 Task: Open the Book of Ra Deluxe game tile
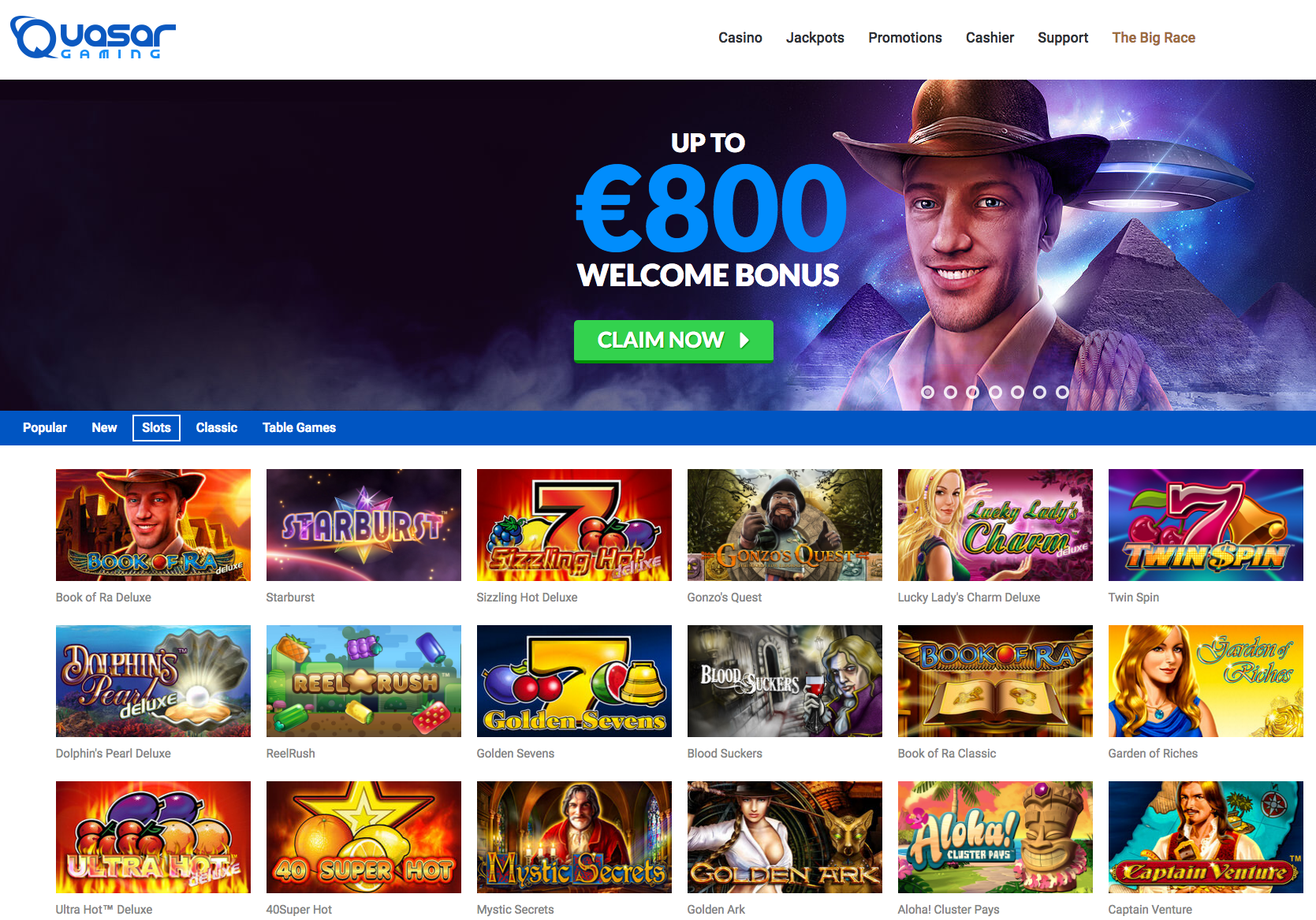[153, 525]
